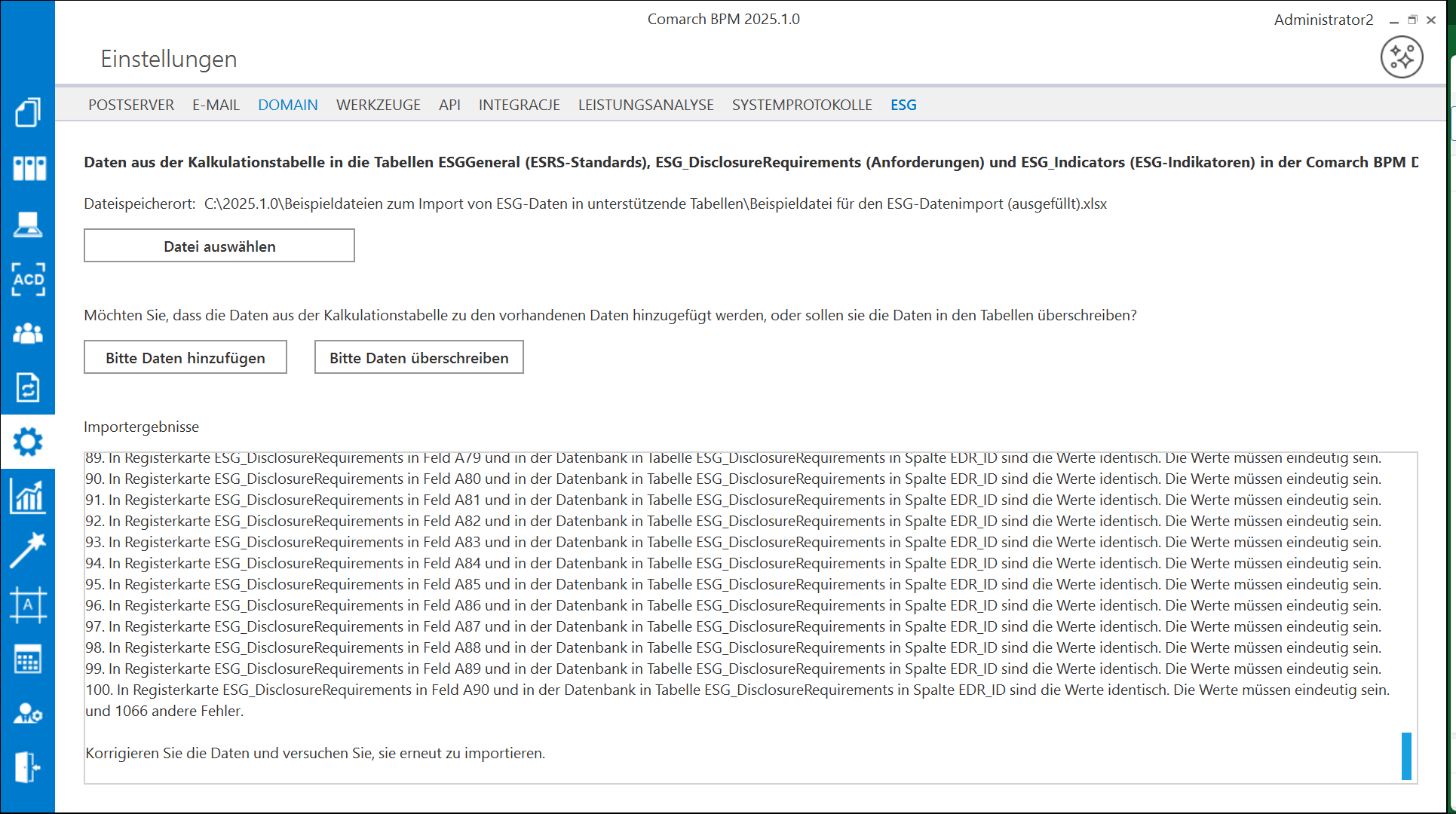Open the users group icon in the sidebar
This screenshot has width=1456, height=814.
28,334
